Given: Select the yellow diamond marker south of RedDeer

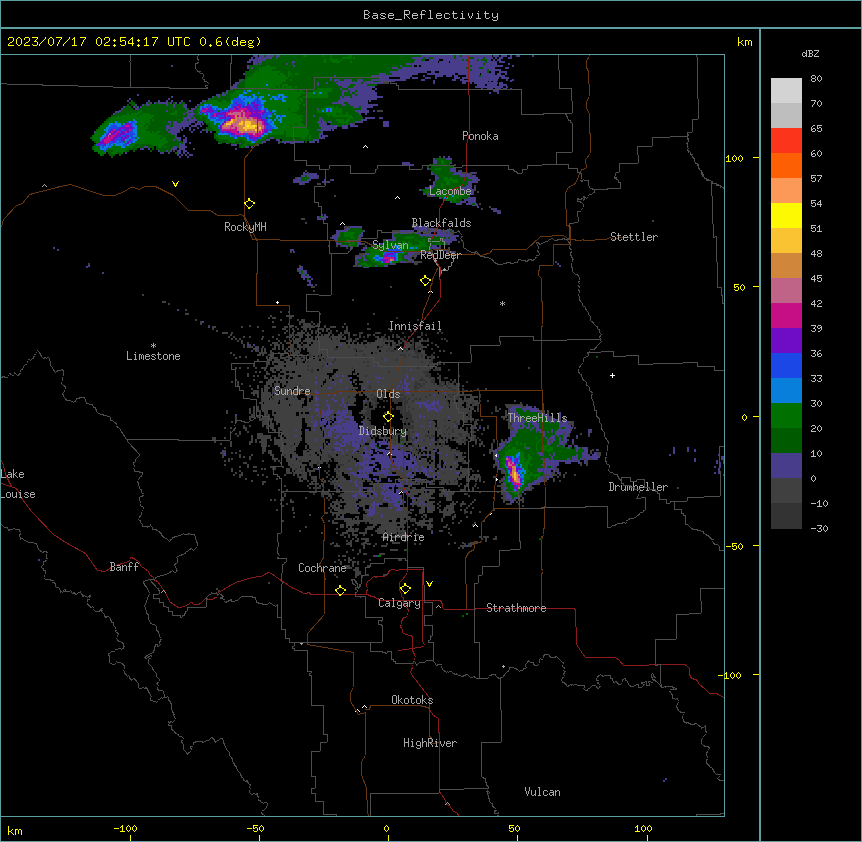Looking at the screenshot, I should point(425,281).
